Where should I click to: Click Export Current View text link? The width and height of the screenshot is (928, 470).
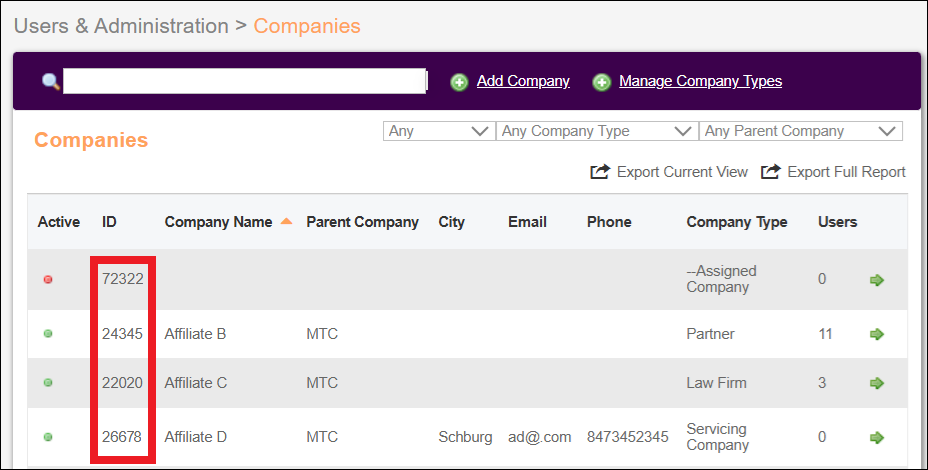point(682,172)
